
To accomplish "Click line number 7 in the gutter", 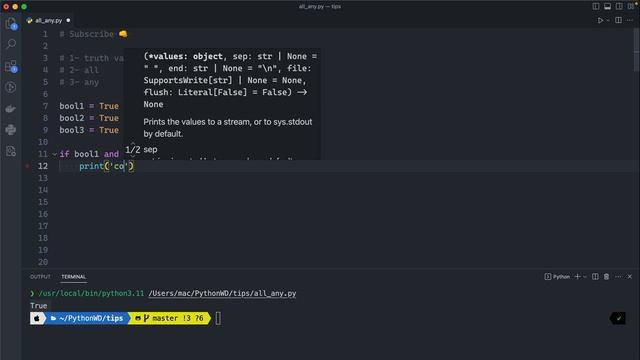I will [45, 106].
